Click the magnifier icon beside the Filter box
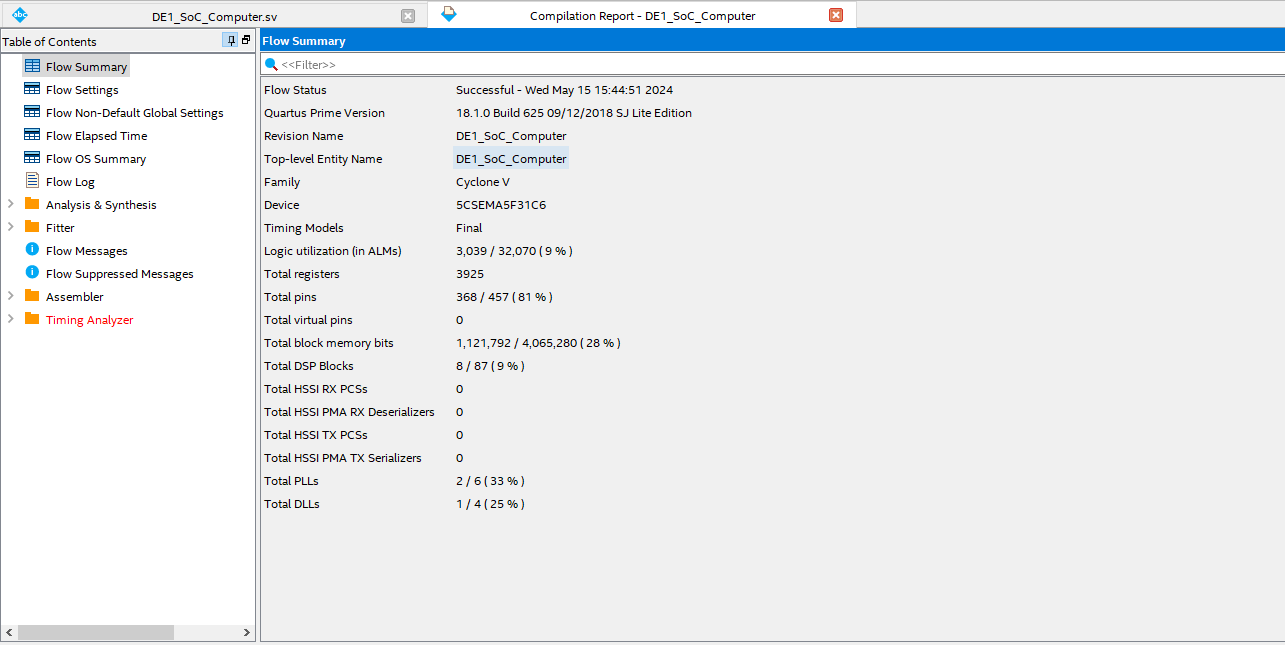Viewport: 1285px width, 645px height. tap(271, 65)
